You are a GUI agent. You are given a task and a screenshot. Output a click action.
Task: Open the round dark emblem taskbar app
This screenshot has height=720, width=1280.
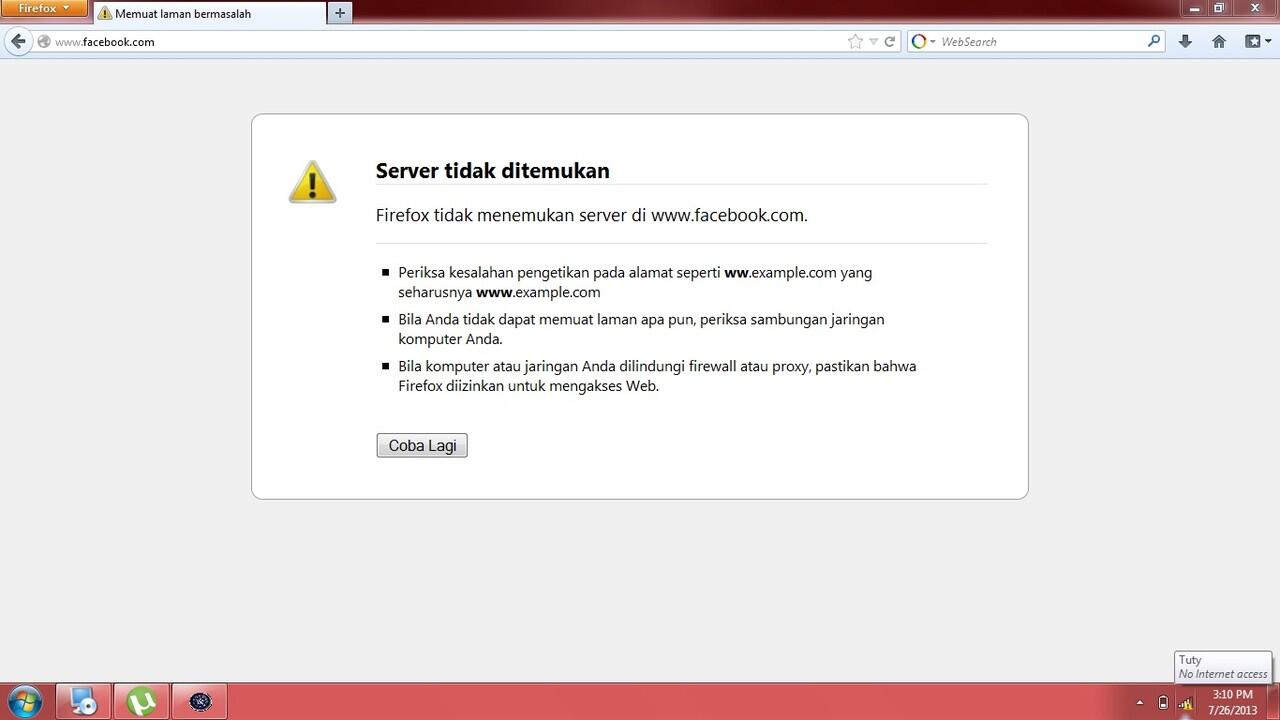click(200, 701)
